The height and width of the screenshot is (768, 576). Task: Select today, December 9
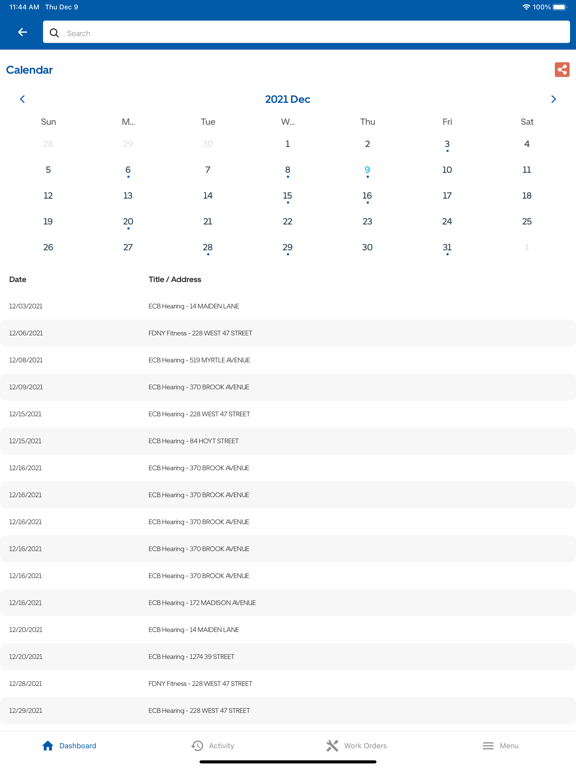(x=367, y=170)
